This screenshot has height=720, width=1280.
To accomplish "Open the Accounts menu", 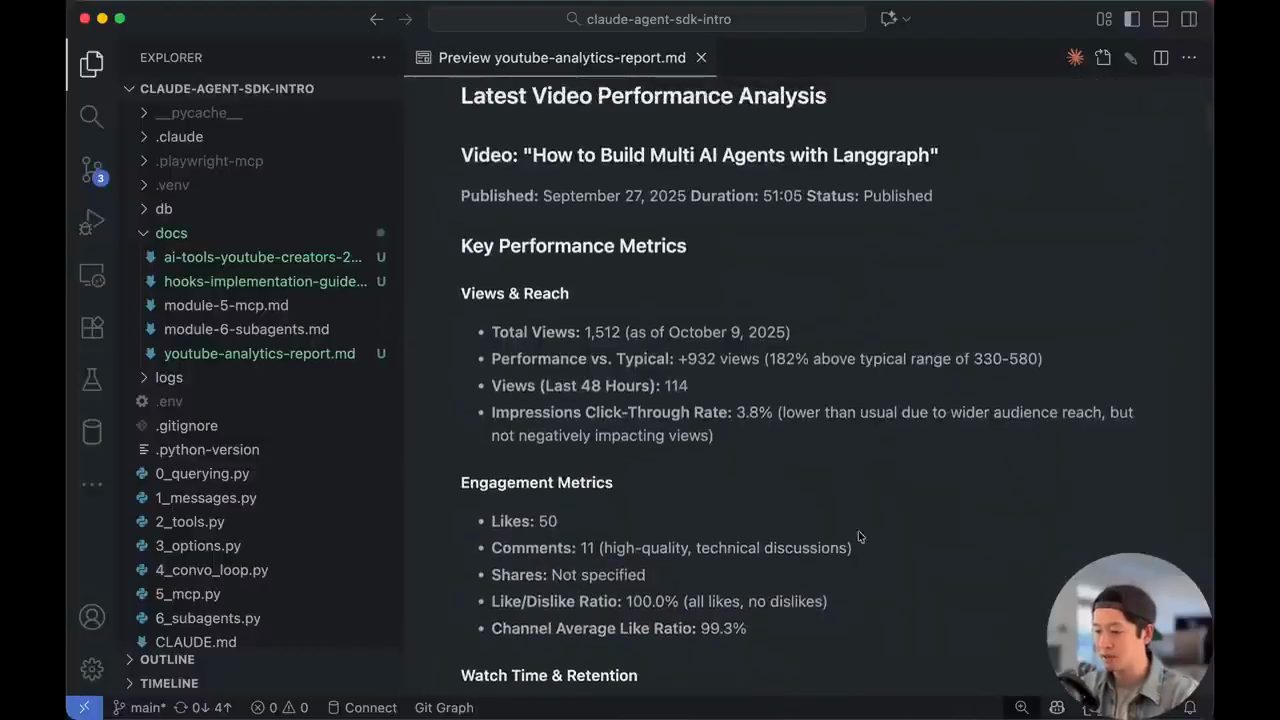I will click(x=91, y=617).
